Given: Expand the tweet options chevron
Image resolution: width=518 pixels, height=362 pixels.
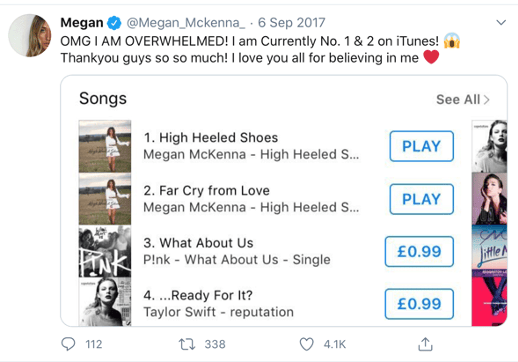Looking at the screenshot, I should [501, 22].
